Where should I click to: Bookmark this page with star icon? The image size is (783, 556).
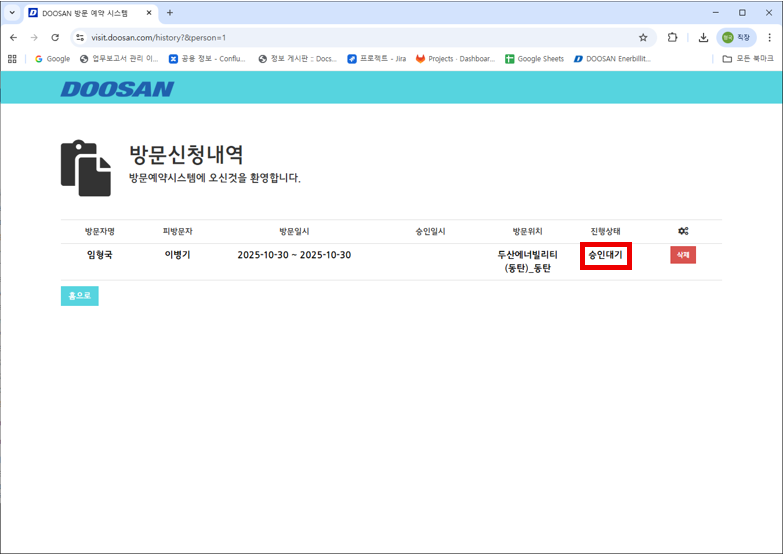coord(643,37)
